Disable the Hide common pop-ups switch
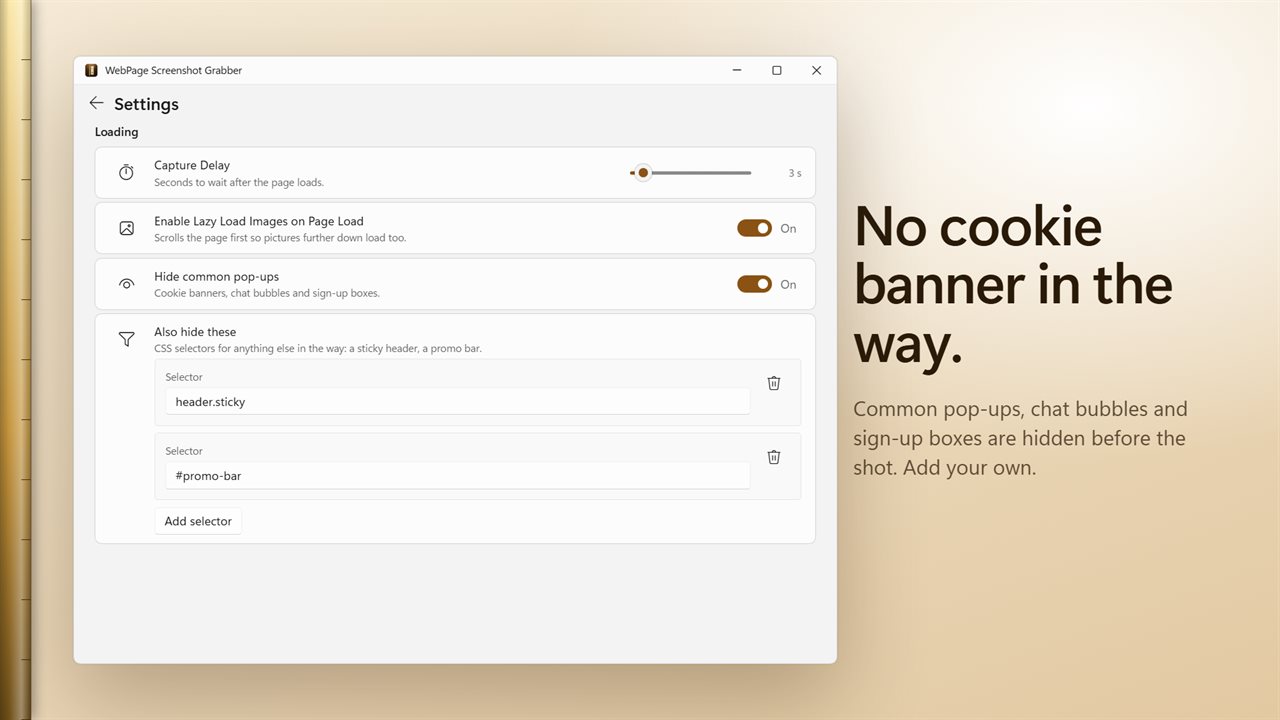The height and width of the screenshot is (720, 1280). coord(755,284)
